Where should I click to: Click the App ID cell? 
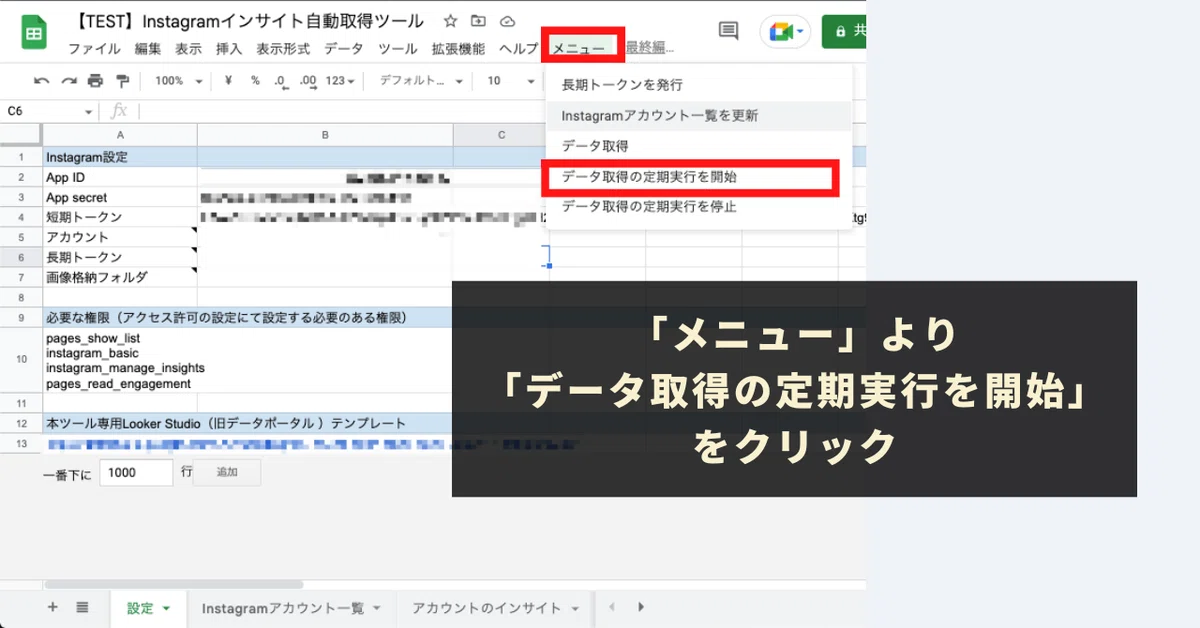[x=120, y=177]
